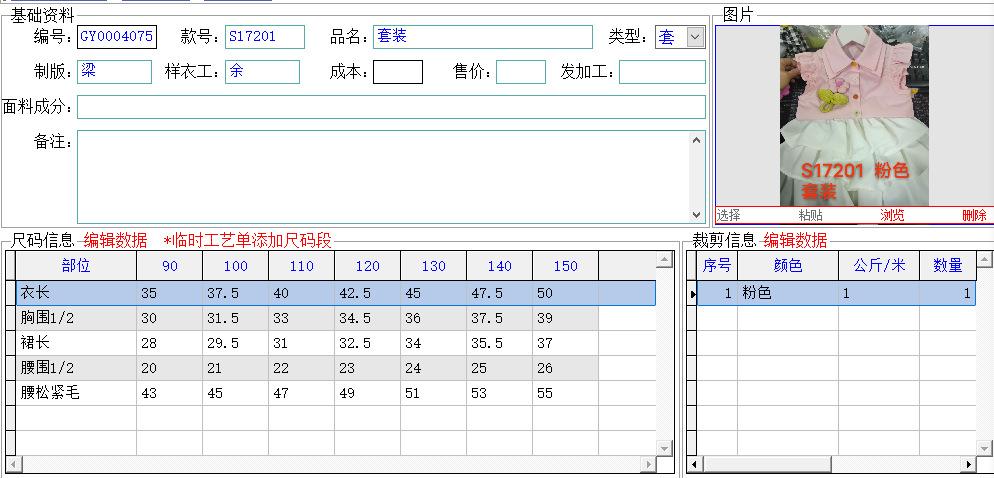
Task: Click the 编号 input field
Action: click(x=116, y=37)
